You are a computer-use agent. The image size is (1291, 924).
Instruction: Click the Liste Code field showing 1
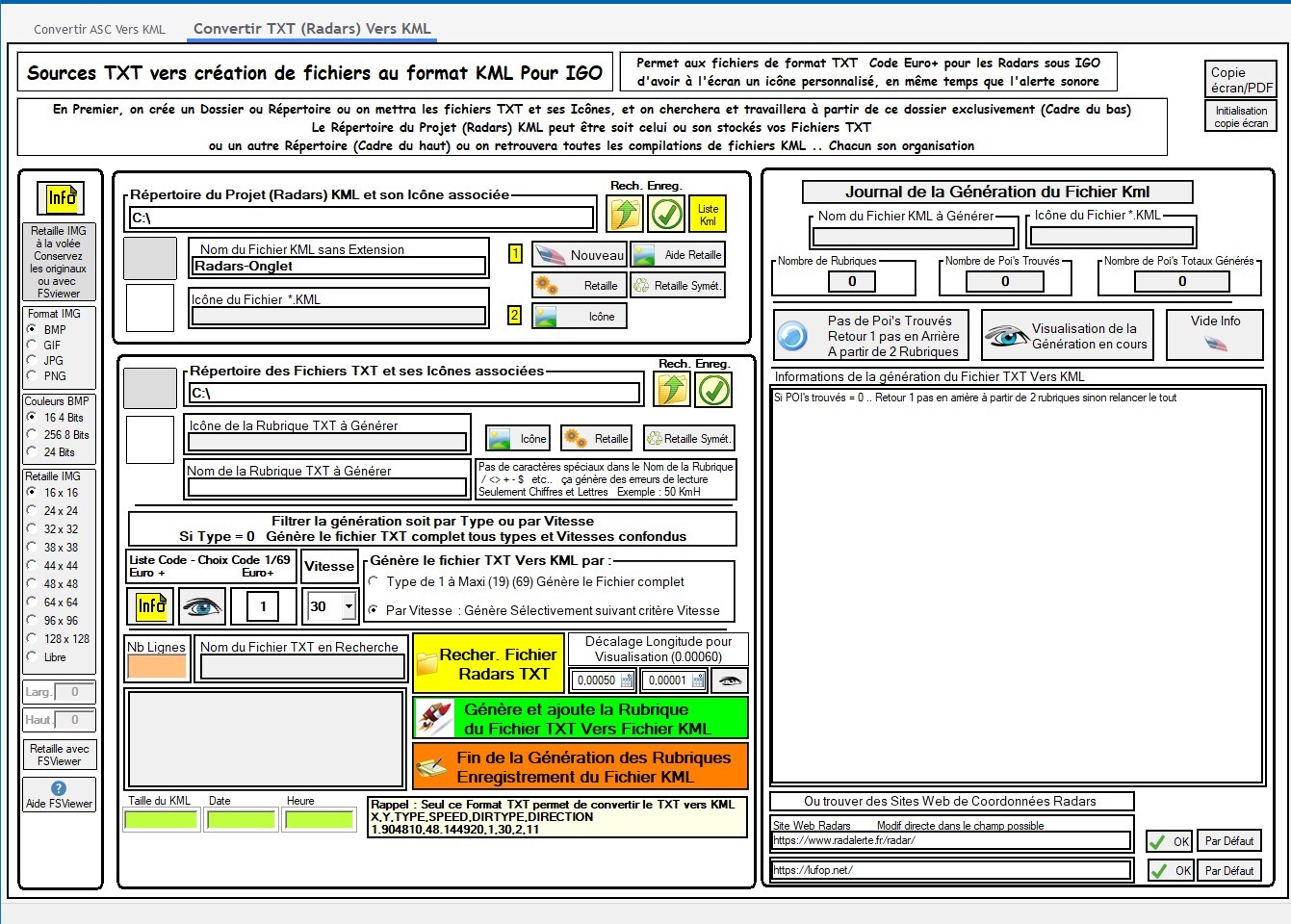tap(263, 606)
